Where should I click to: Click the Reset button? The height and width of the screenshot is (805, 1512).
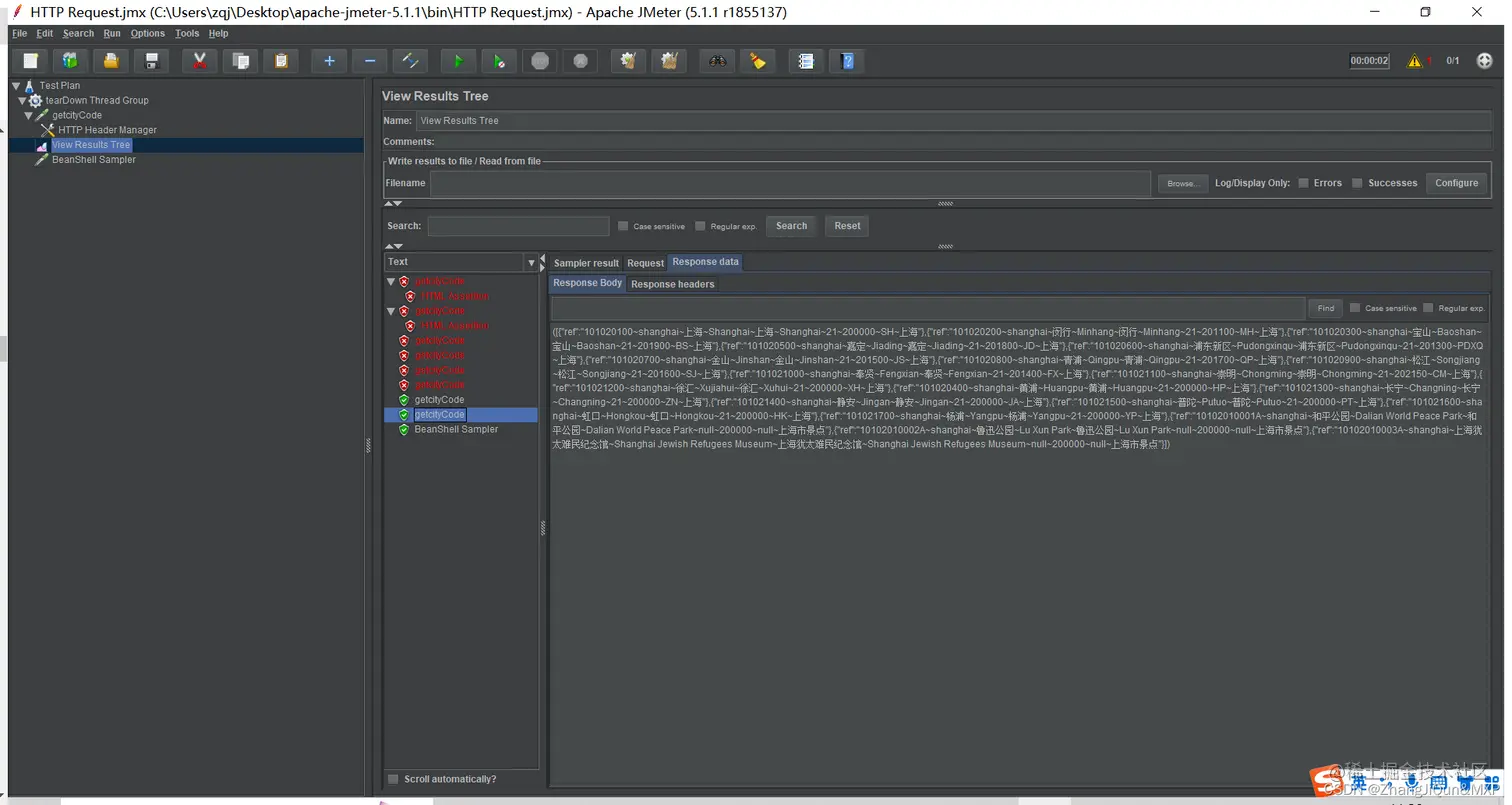coord(847,226)
